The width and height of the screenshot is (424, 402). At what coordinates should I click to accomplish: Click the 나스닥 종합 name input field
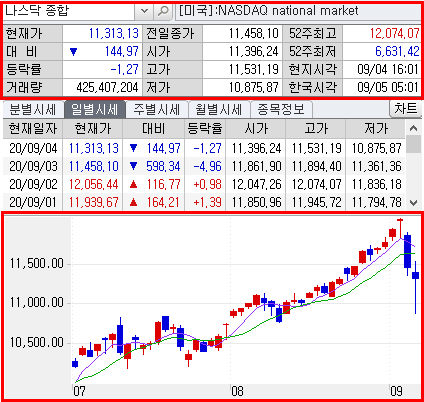coord(69,11)
